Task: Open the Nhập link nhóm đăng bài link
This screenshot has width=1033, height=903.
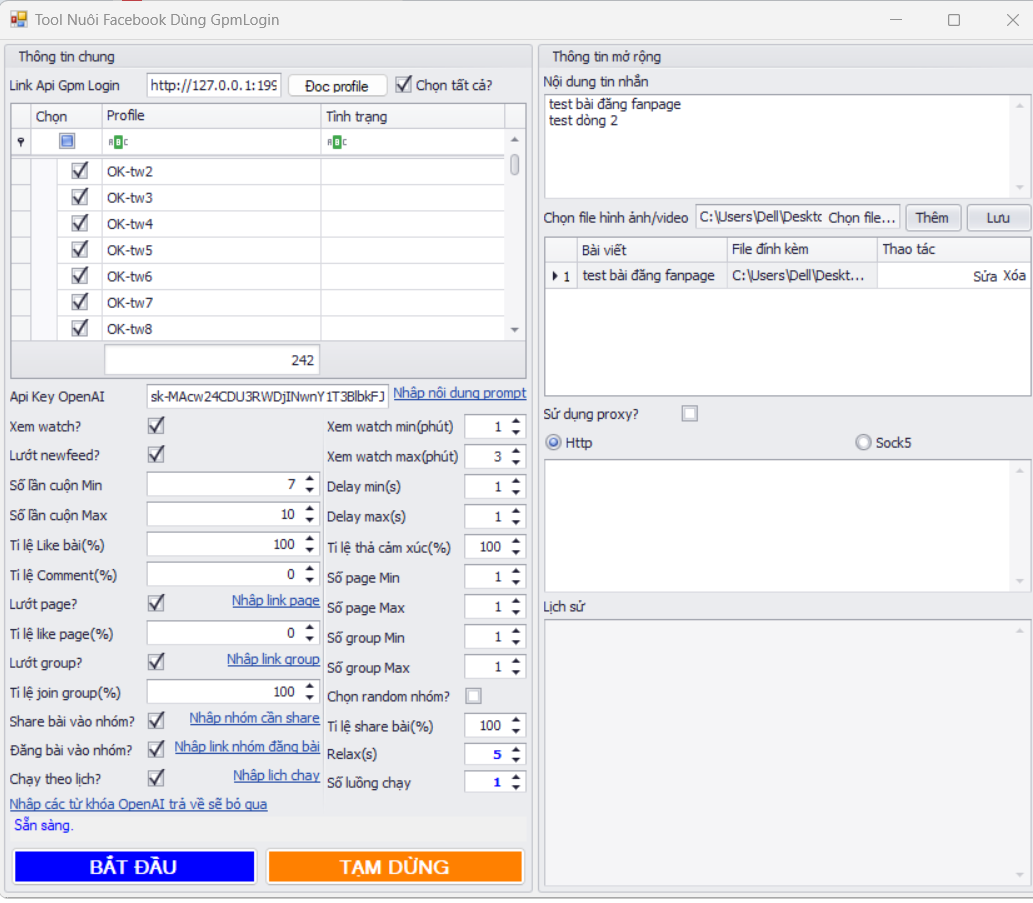Action: click(x=247, y=746)
